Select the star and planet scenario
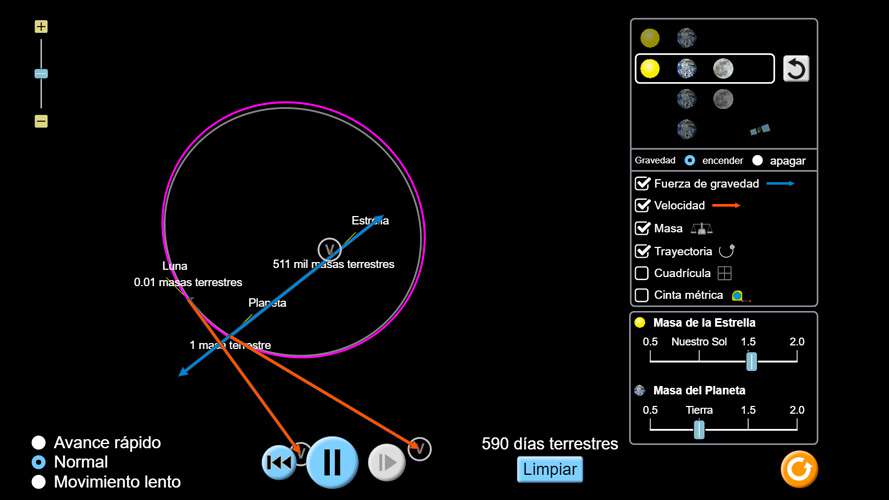889x500 pixels. coord(668,38)
